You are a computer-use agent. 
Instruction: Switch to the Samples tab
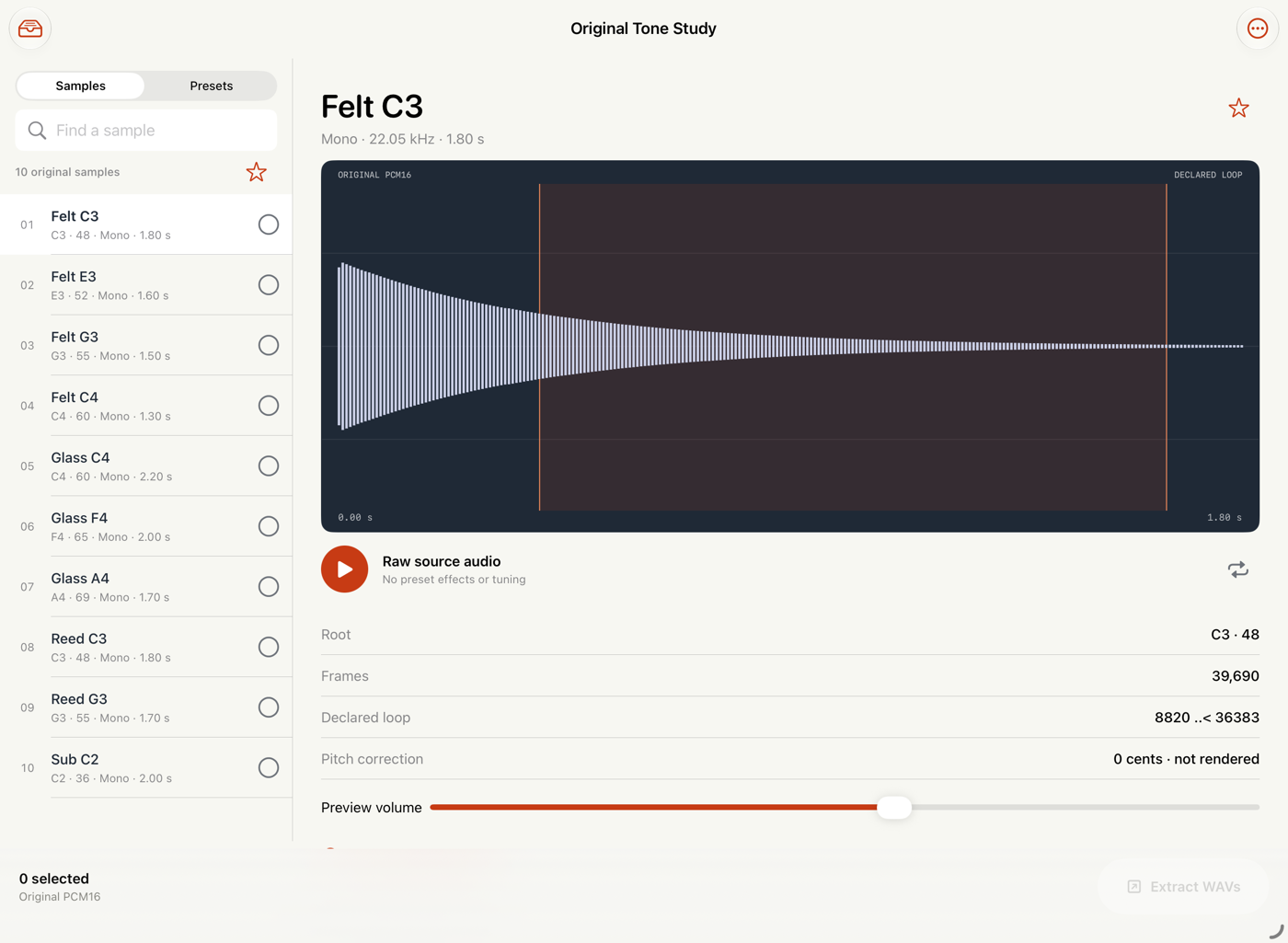coord(81,86)
